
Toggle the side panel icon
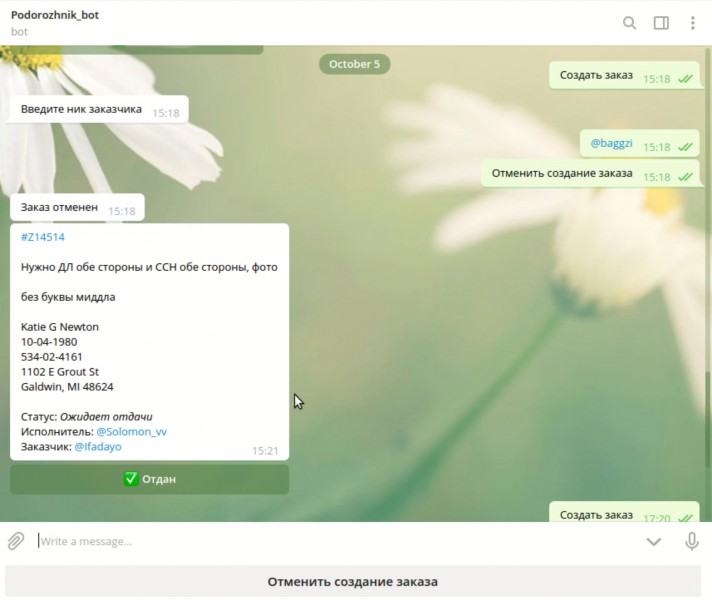pos(661,23)
